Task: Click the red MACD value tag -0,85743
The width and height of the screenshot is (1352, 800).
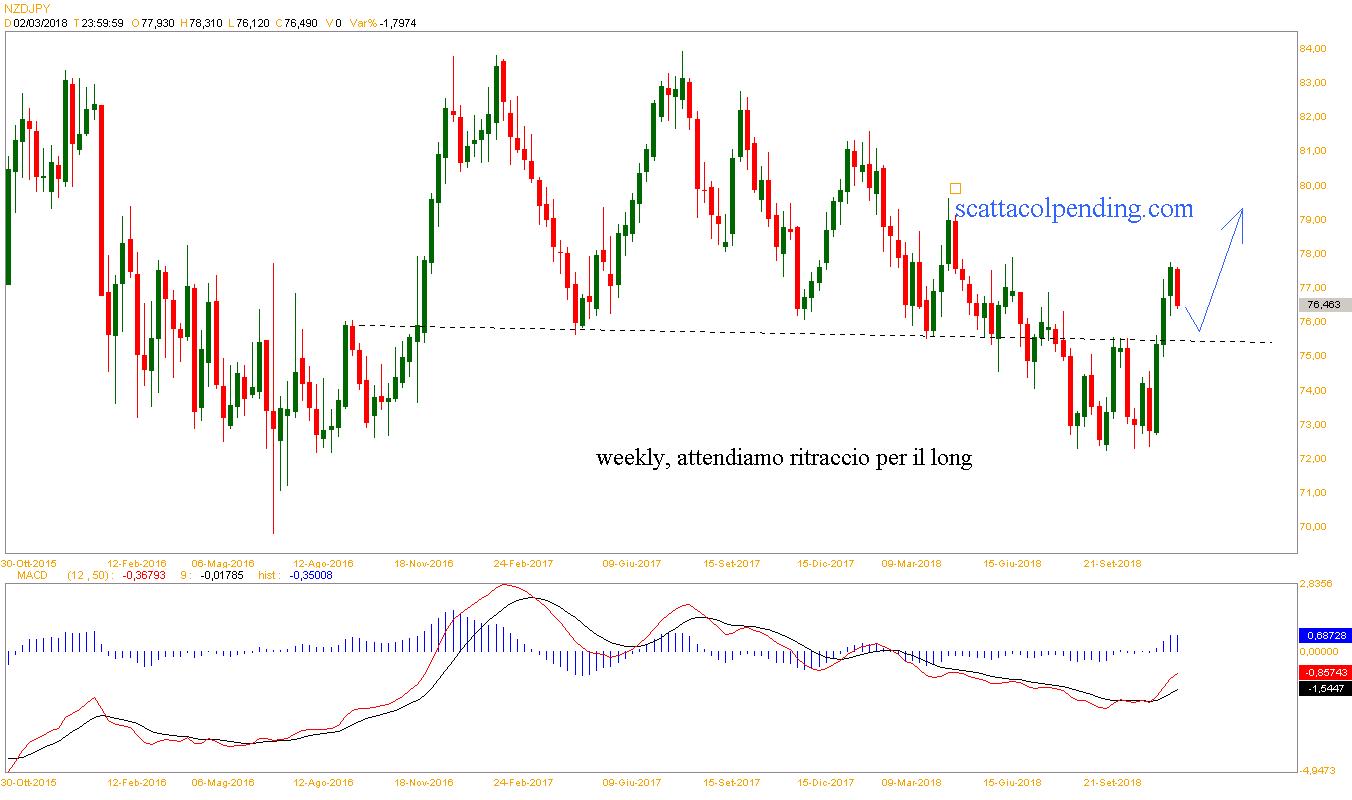Action: click(x=1326, y=673)
